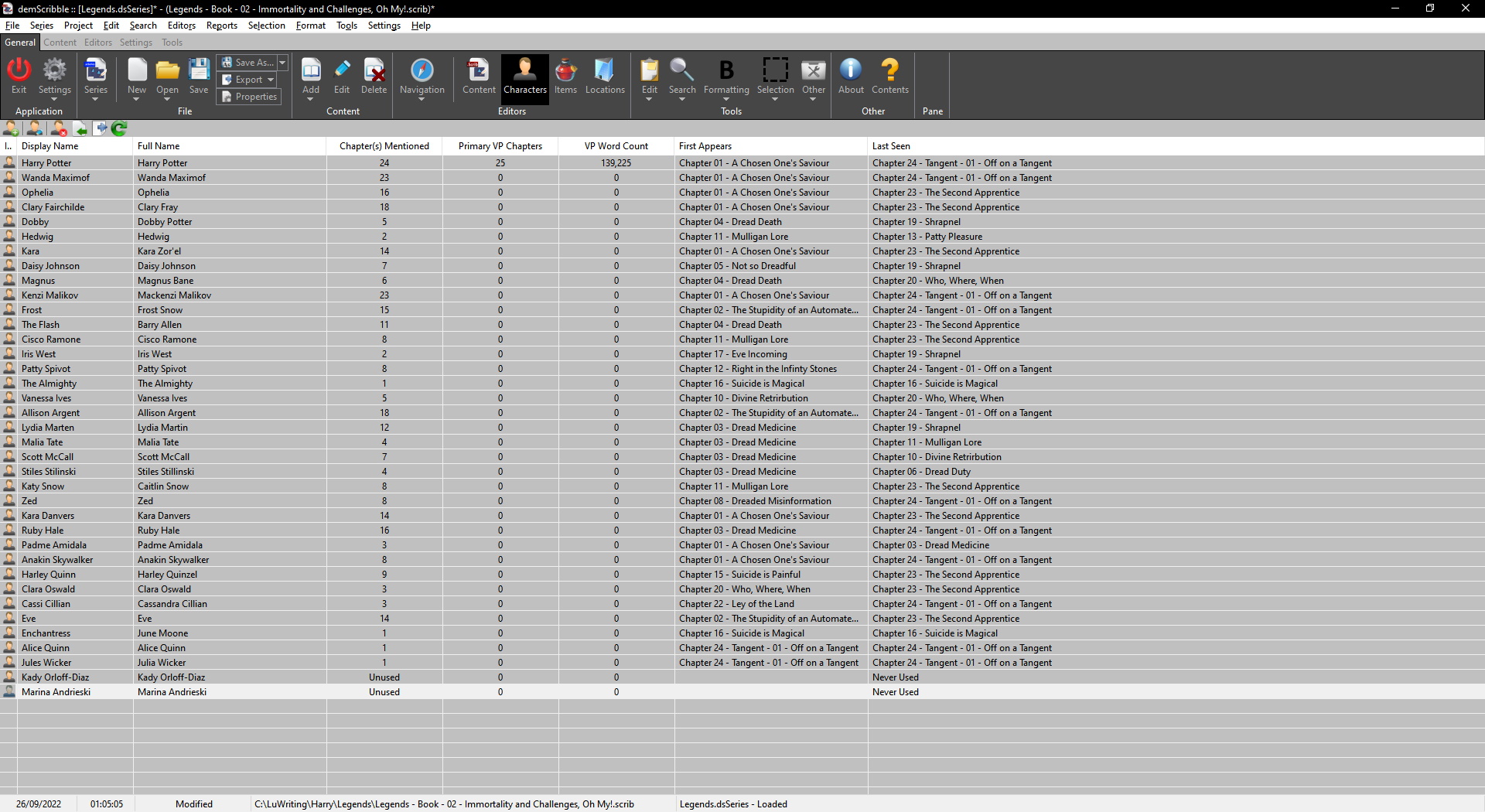Open the Project menu
Image resolution: width=1485 pixels, height=812 pixels.
click(78, 26)
